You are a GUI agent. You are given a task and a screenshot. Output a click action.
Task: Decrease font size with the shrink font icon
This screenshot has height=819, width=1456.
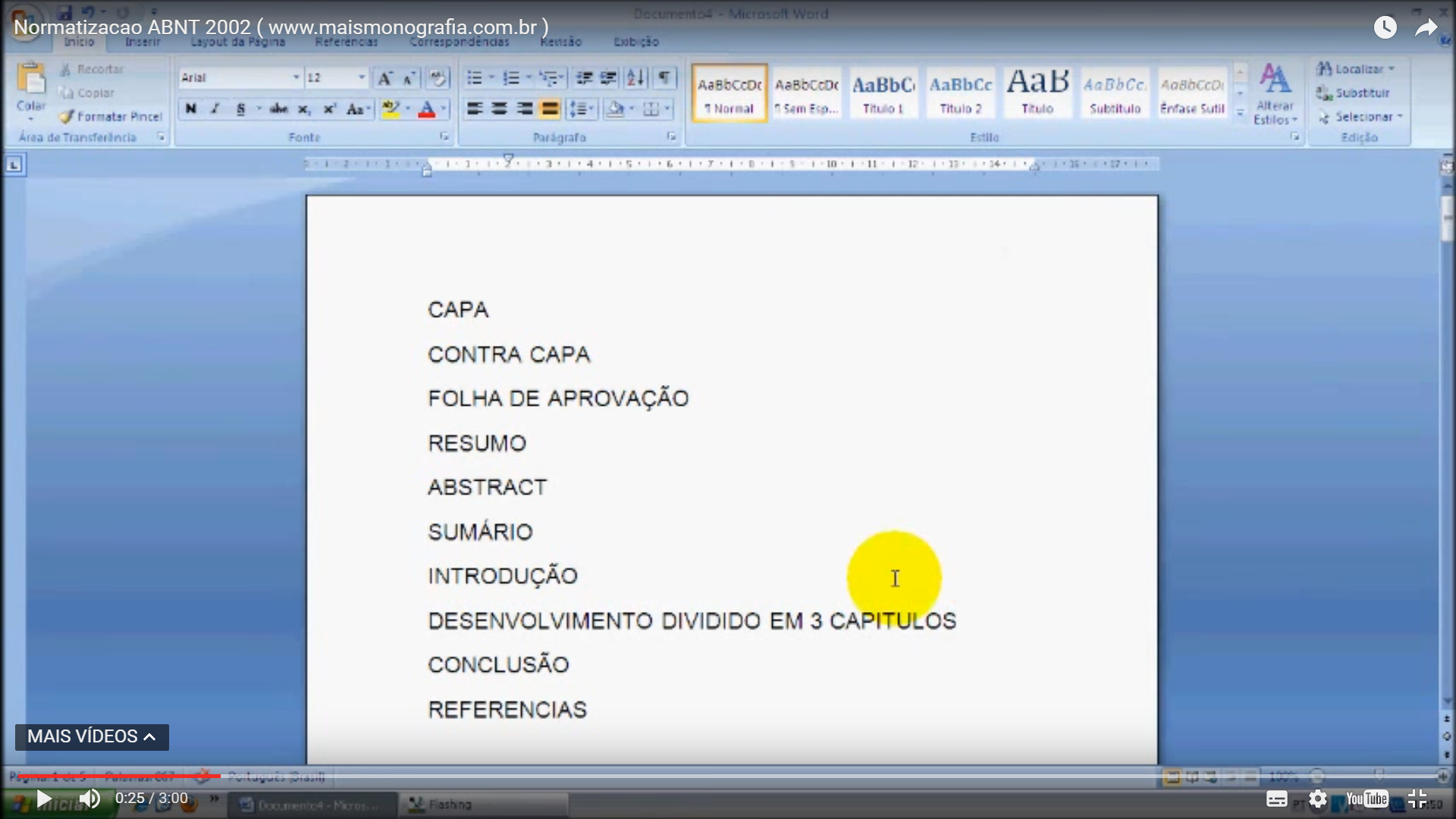click(x=409, y=78)
